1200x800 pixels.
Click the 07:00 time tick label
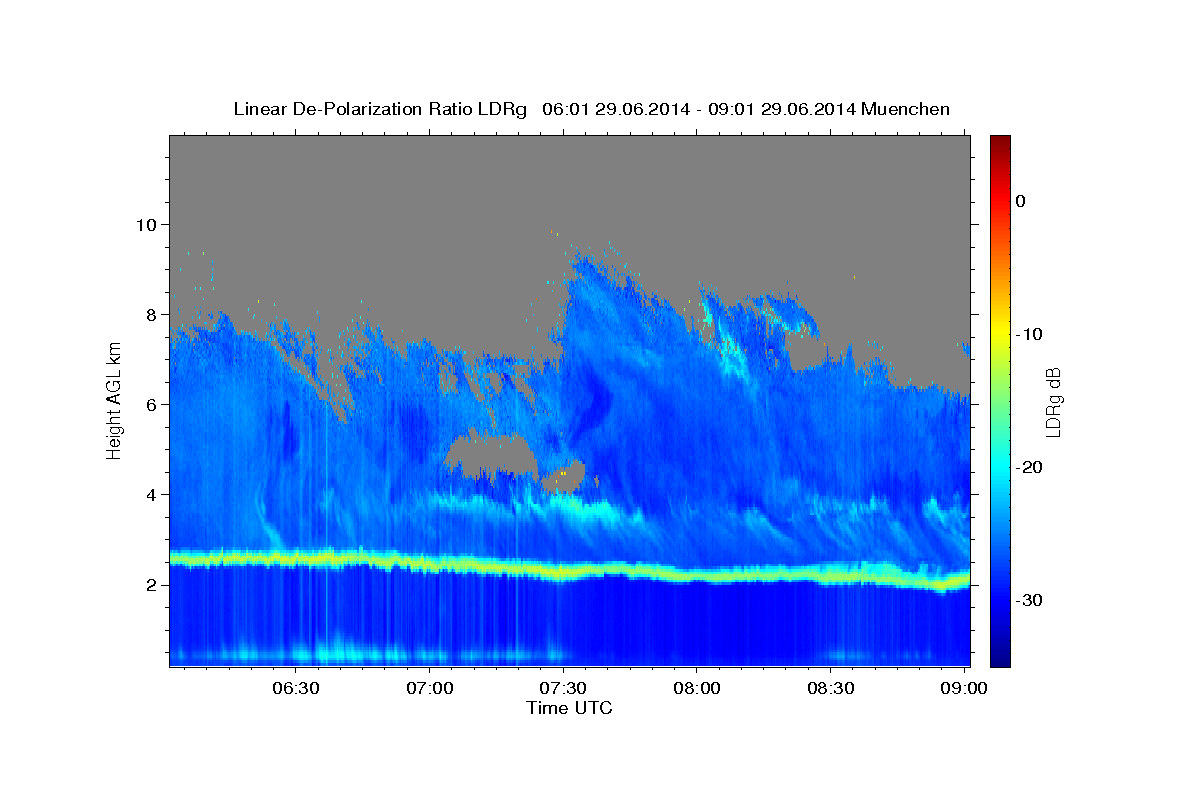pos(430,689)
